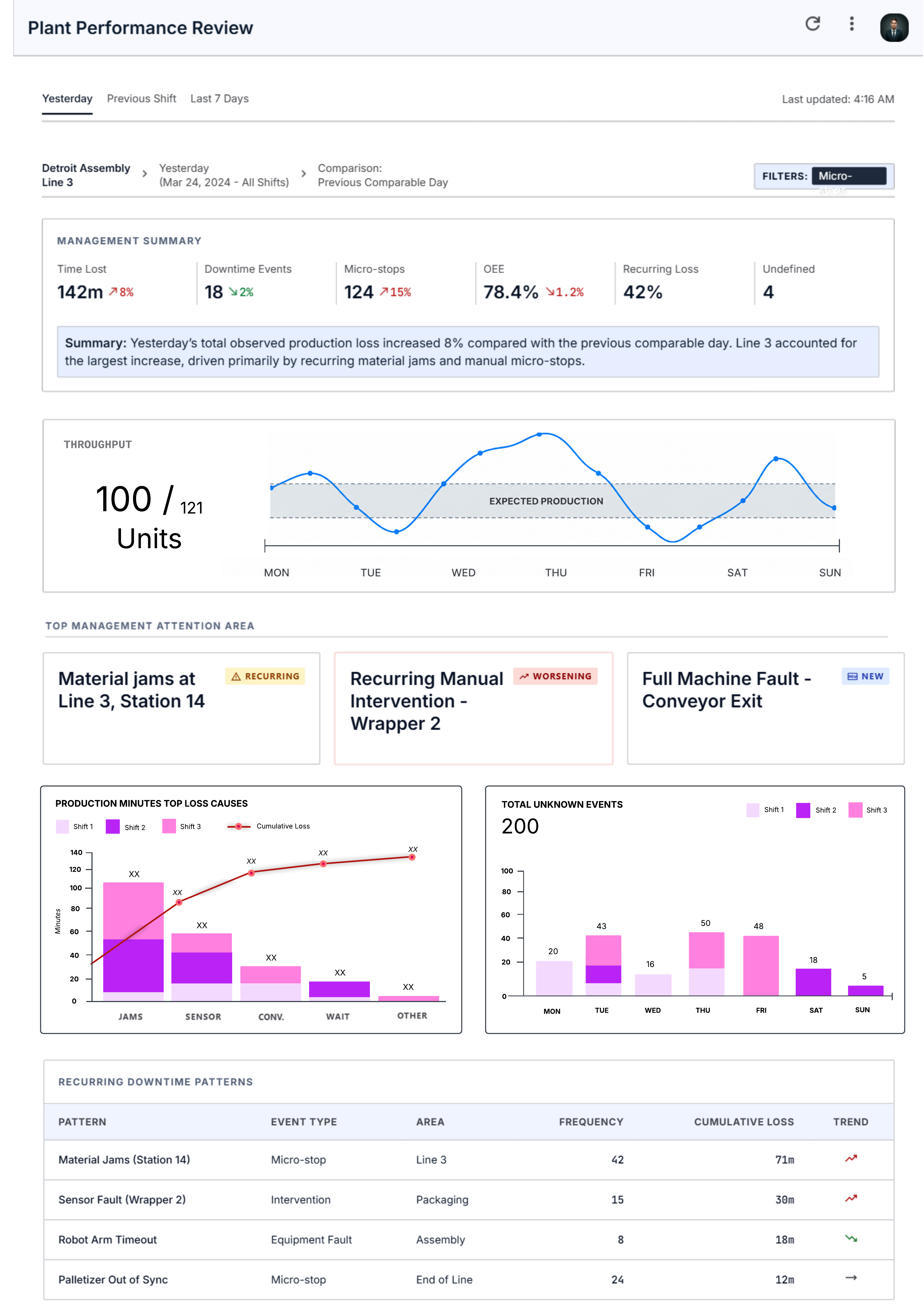The image size is (924, 1312).
Task: Click the WORSENING trend badge
Action: click(x=555, y=676)
